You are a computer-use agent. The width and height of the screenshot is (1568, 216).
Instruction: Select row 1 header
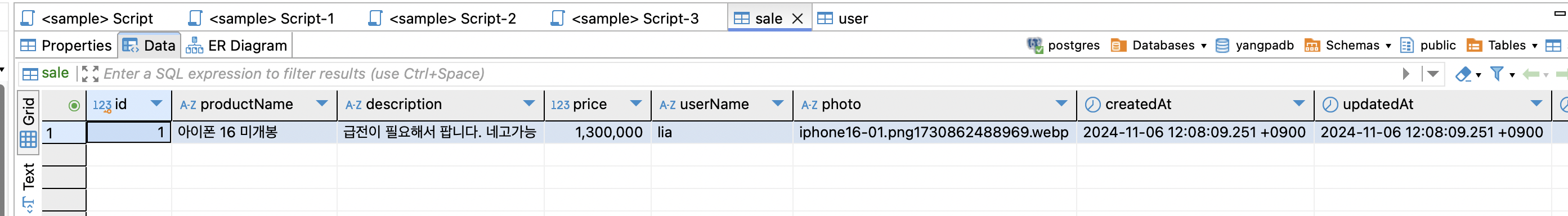tap(63, 133)
